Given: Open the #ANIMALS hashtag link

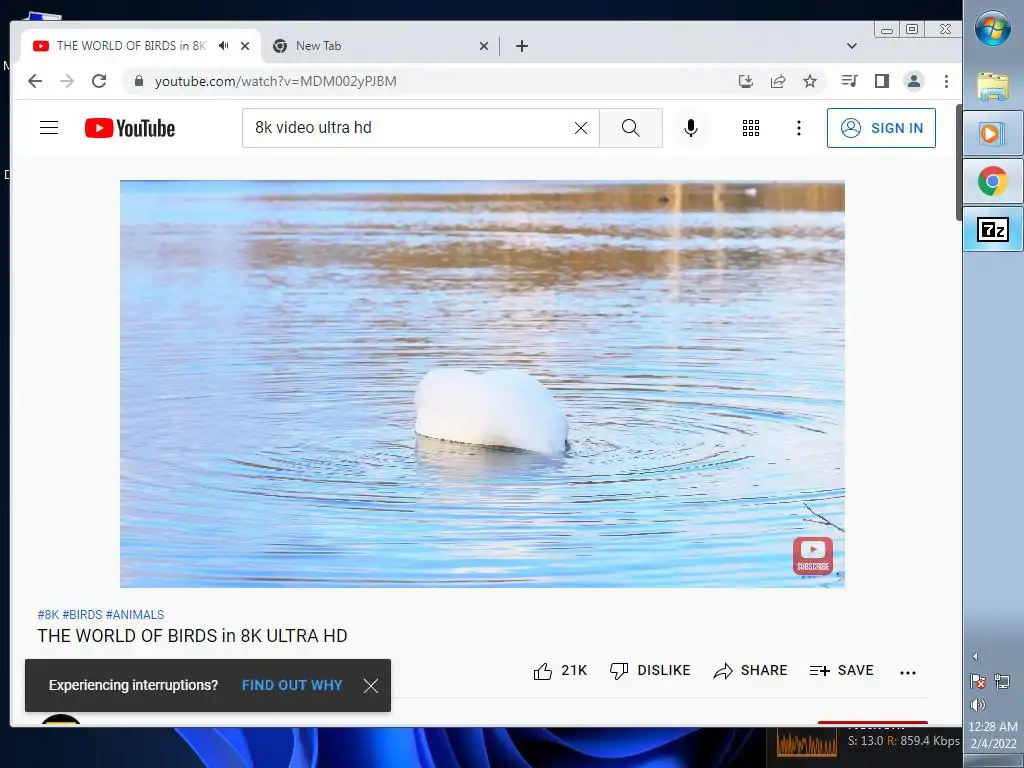Looking at the screenshot, I should click(135, 615).
